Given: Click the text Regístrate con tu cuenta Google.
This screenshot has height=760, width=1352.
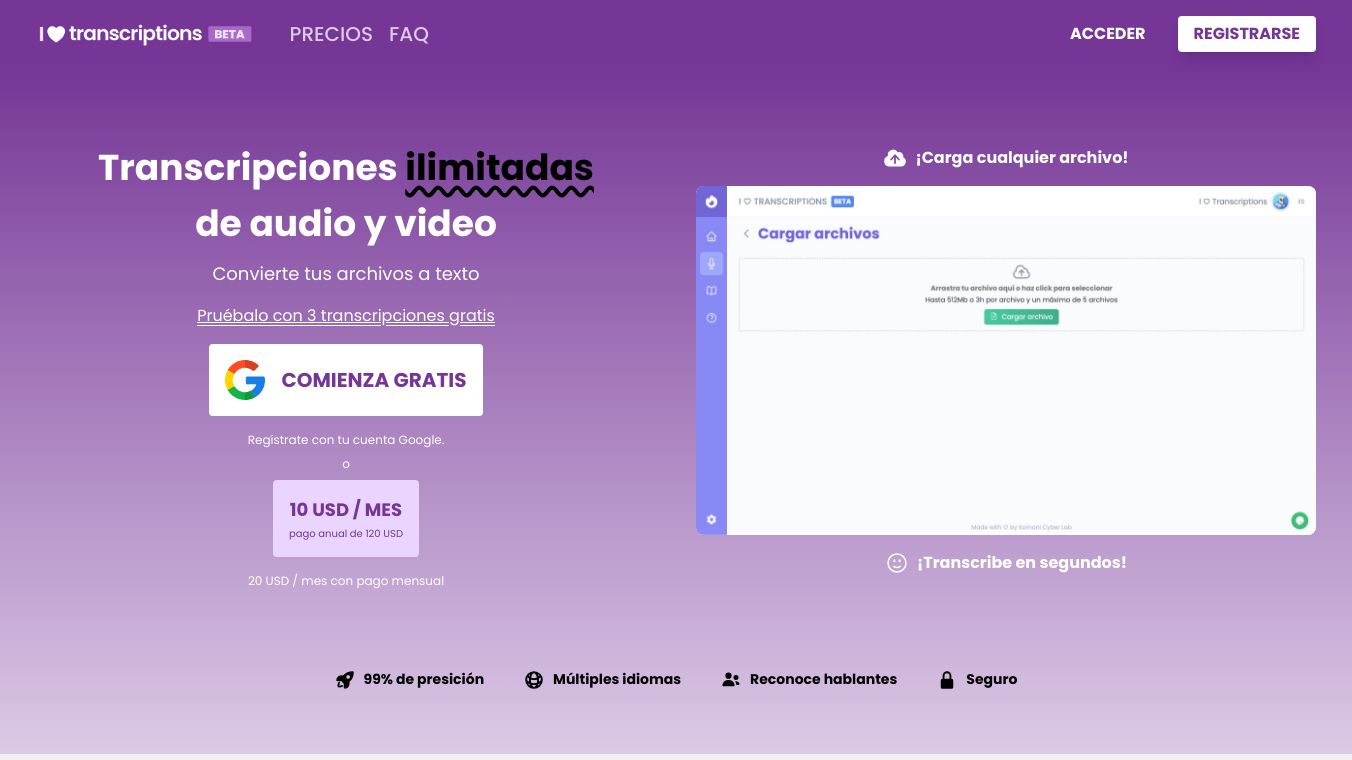Looking at the screenshot, I should 346,440.
